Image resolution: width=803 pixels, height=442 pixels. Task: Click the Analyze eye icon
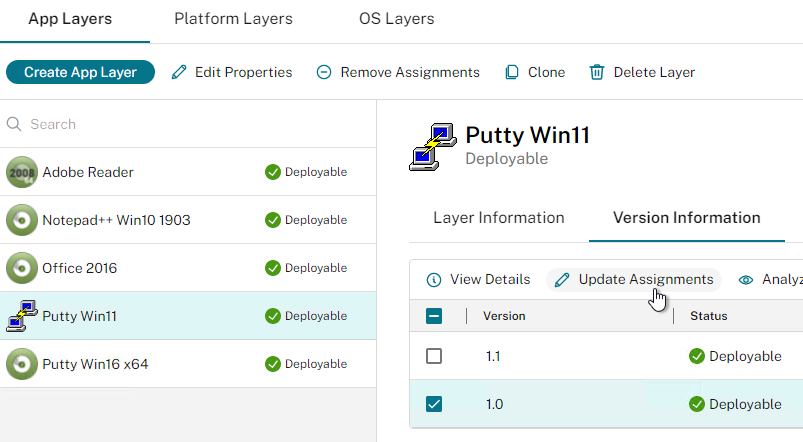[746, 280]
